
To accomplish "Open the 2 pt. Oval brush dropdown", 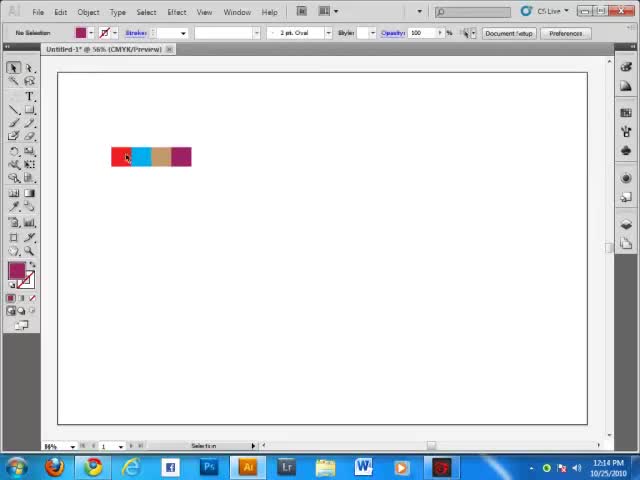I will click(329, 33).
